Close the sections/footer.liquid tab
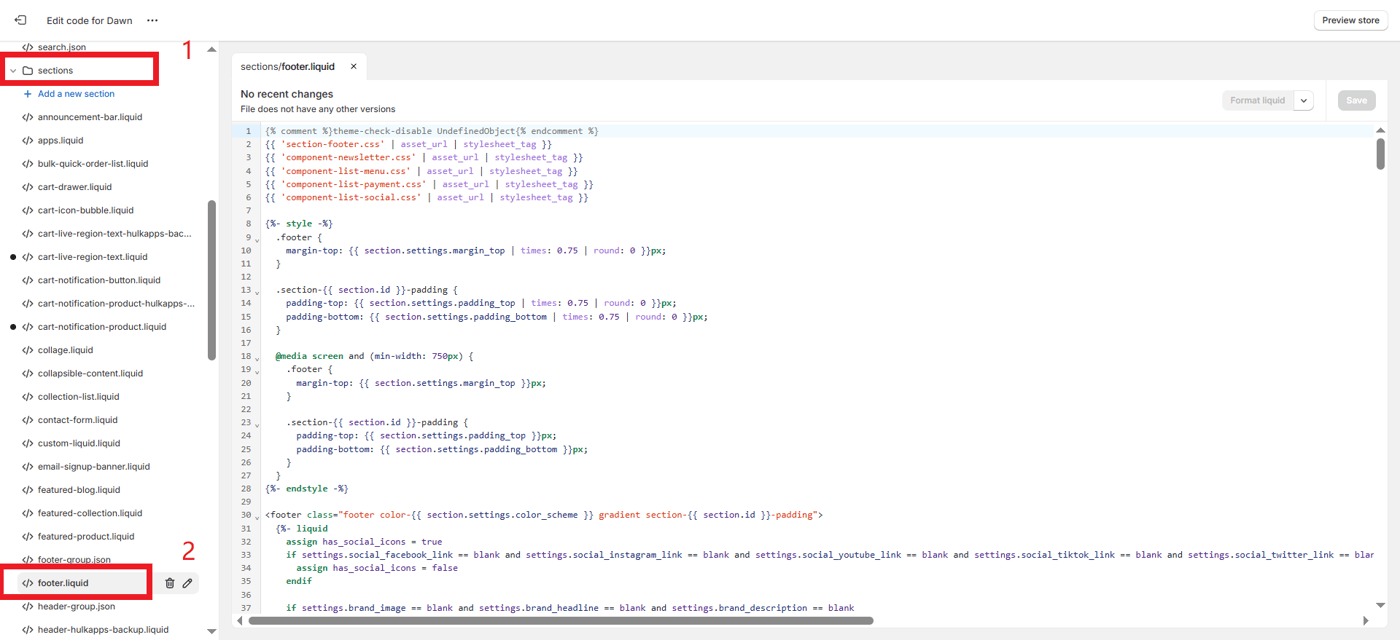Viewport: 1400px width, 640px height. [353, 67]
